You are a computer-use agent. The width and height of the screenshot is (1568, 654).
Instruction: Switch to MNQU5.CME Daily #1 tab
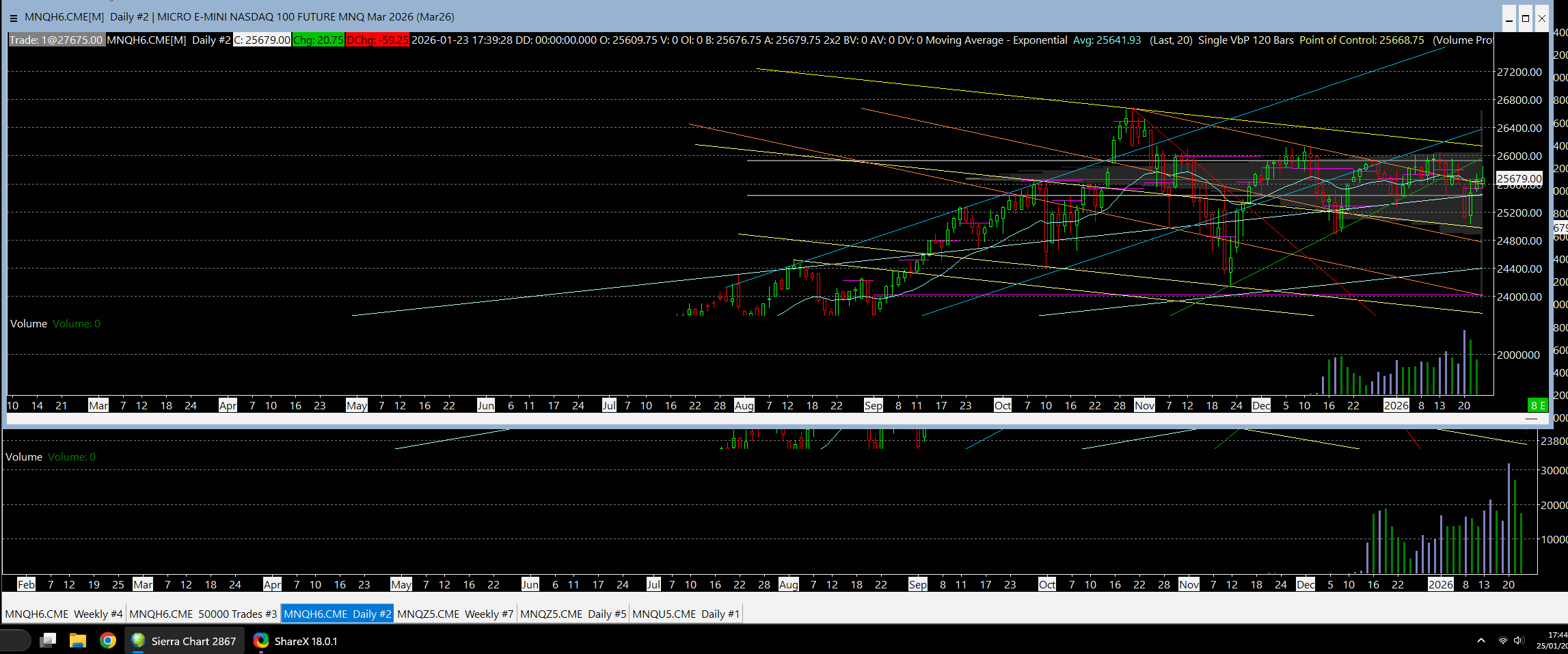[686, 614]
